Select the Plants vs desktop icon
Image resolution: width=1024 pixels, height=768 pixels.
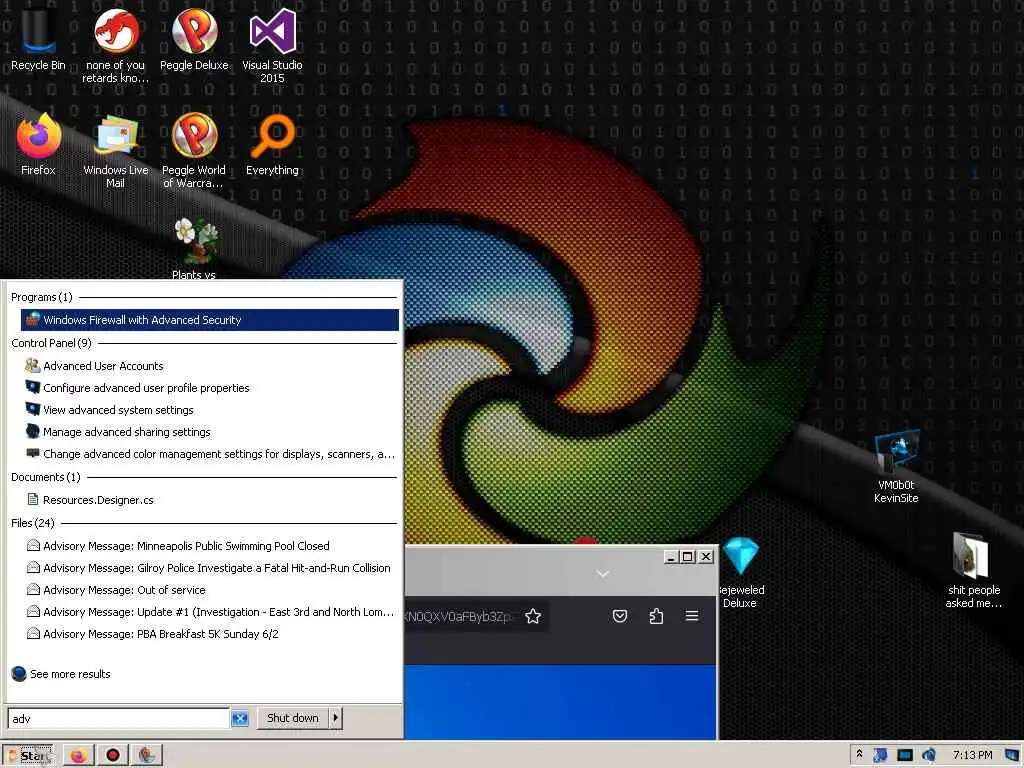click(194, 248)
